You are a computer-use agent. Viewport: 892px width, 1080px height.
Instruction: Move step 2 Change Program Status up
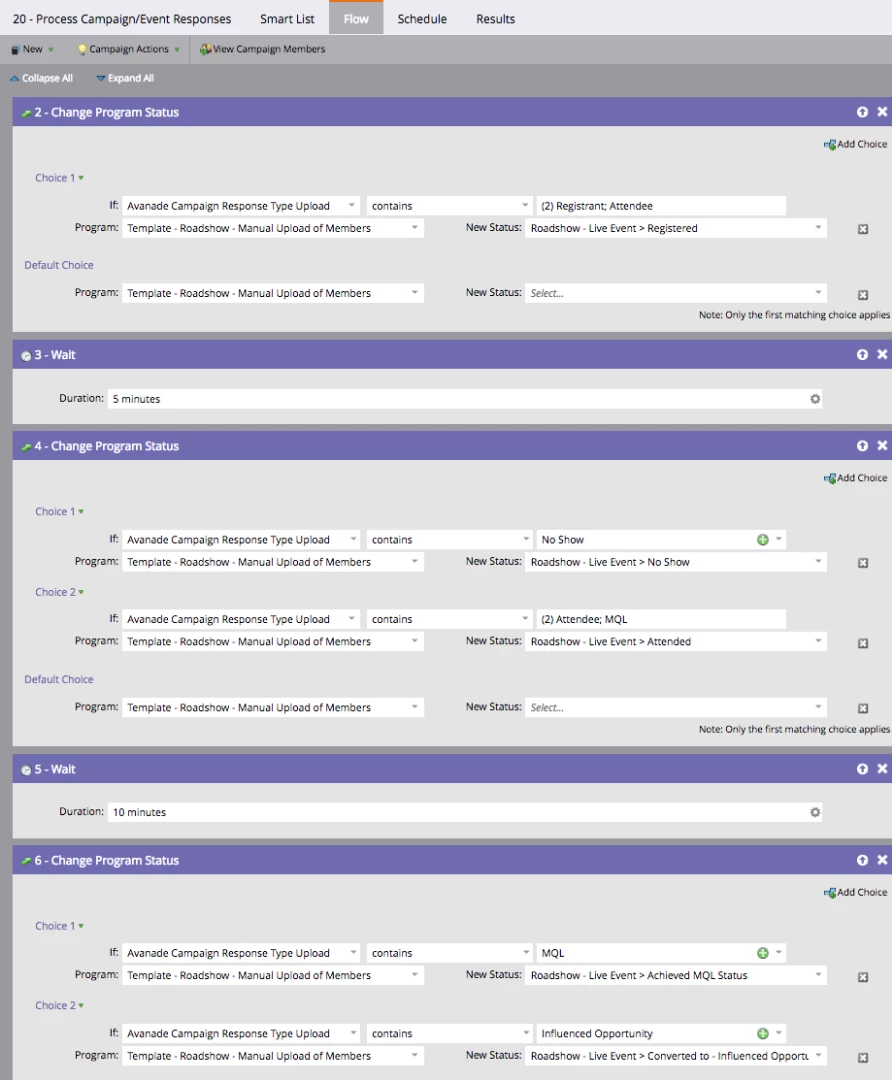click(x=862, y=112)
